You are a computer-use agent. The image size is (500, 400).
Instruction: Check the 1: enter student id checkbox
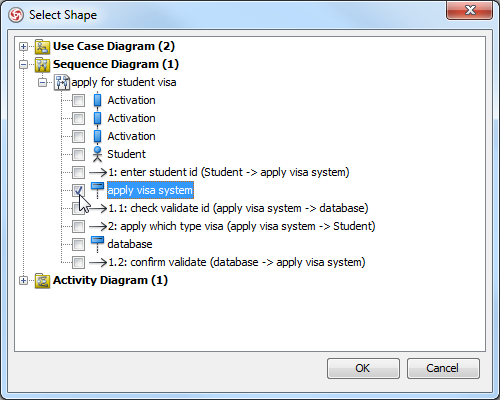pyautogui.click(x=79, y=172)
